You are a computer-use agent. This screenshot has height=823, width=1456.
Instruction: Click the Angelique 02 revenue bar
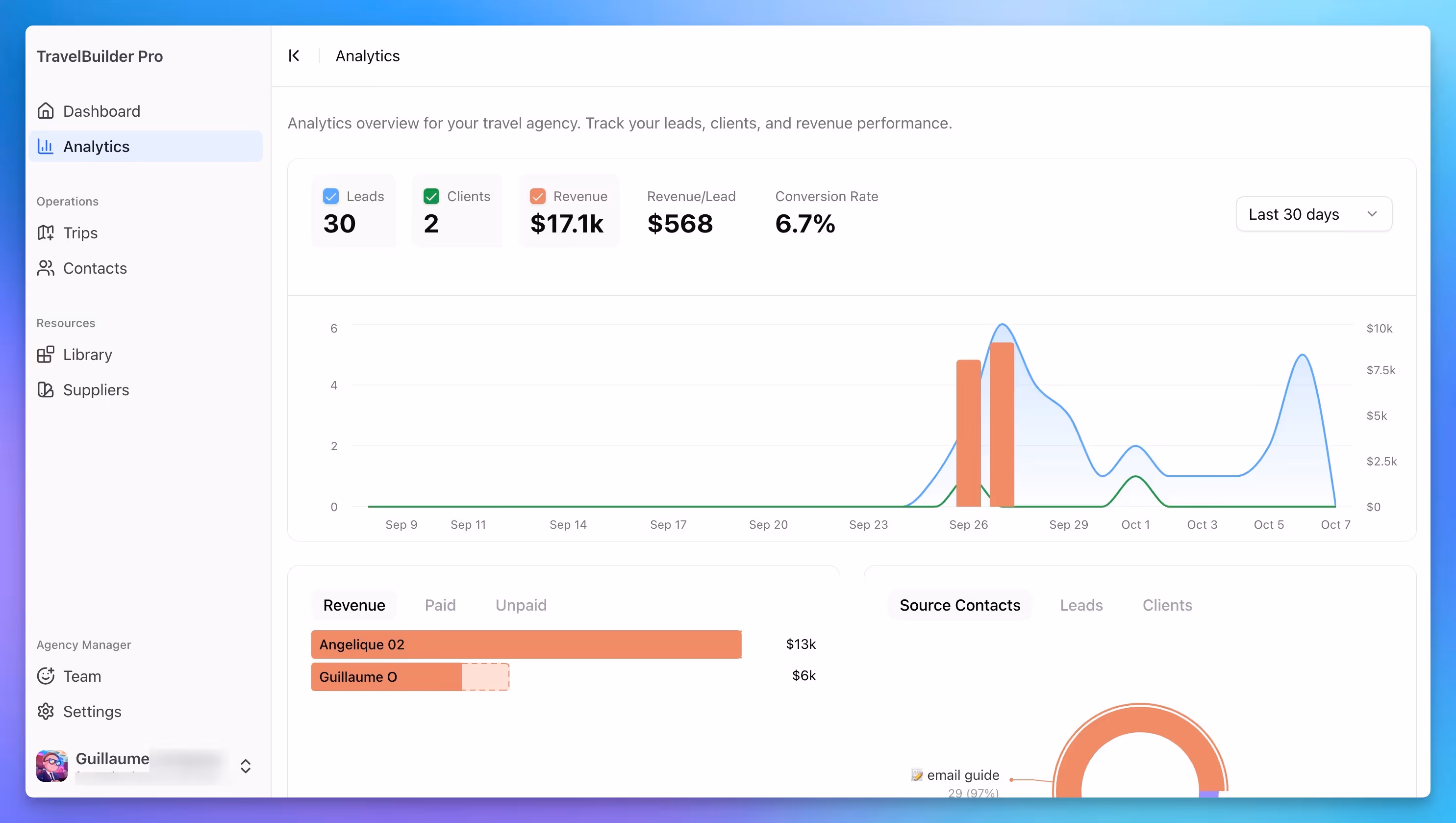(526, 644)
